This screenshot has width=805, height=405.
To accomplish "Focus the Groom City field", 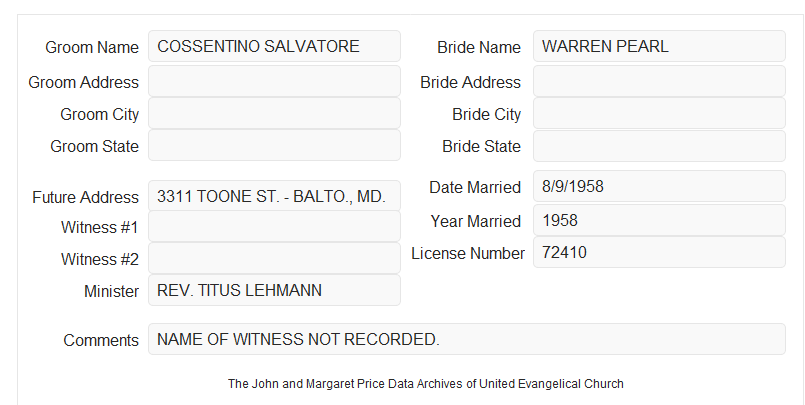I will coord(274,113).
